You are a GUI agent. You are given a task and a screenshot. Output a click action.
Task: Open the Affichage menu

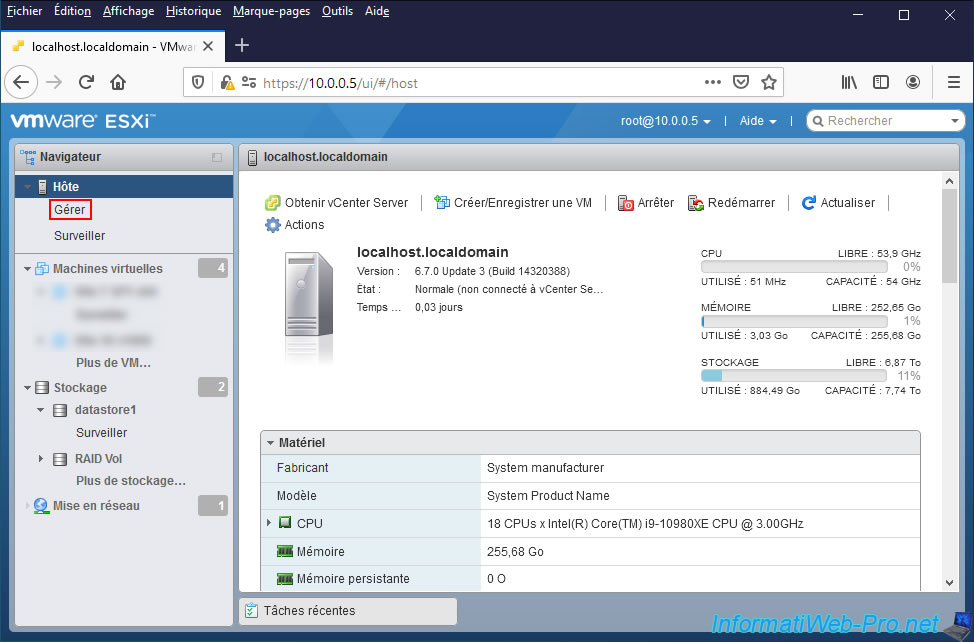(x=128, y=11)
